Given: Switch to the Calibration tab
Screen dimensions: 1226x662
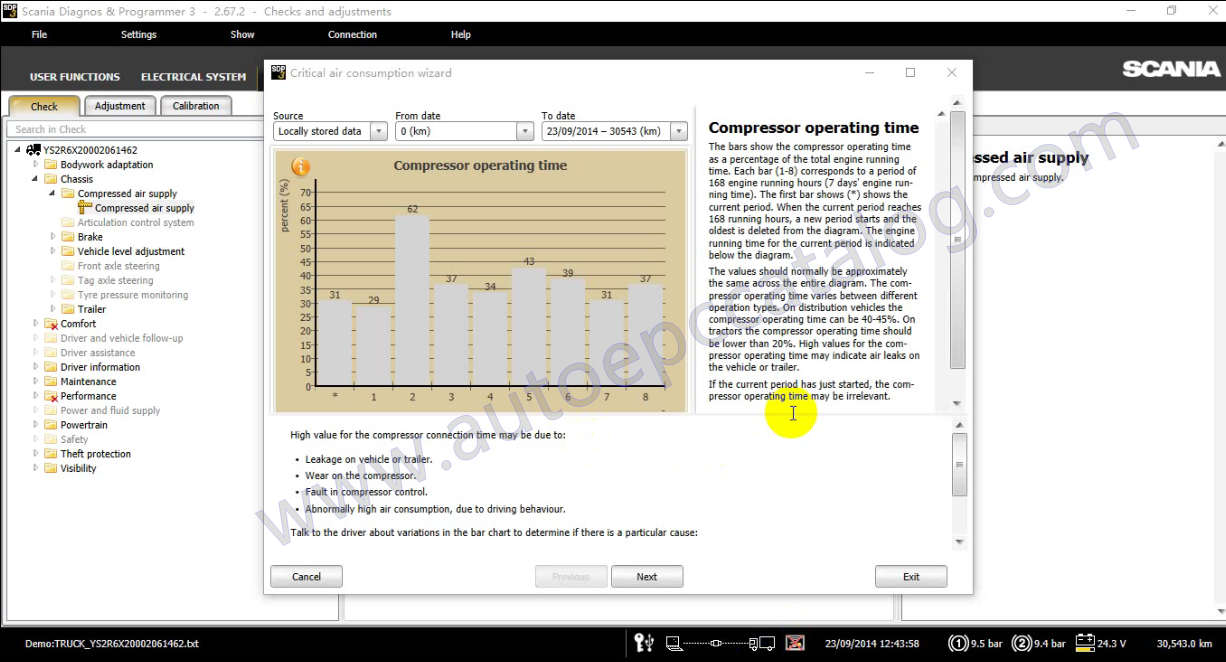Looking at the screenshot, I should click(196, 106).
